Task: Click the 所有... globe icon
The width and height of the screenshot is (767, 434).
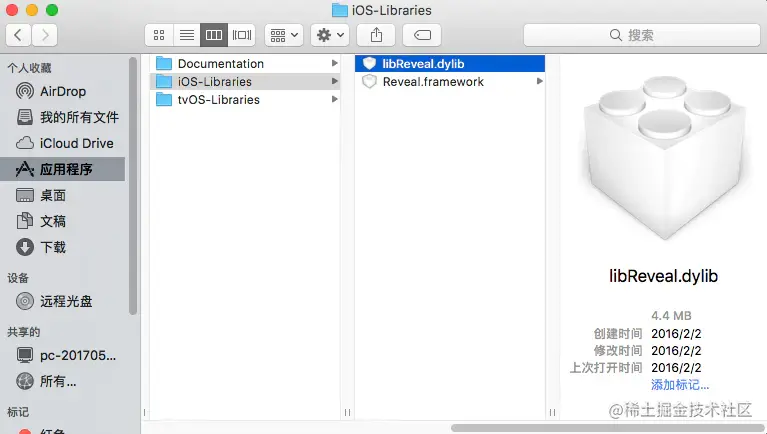Action: tap(25, 381)
